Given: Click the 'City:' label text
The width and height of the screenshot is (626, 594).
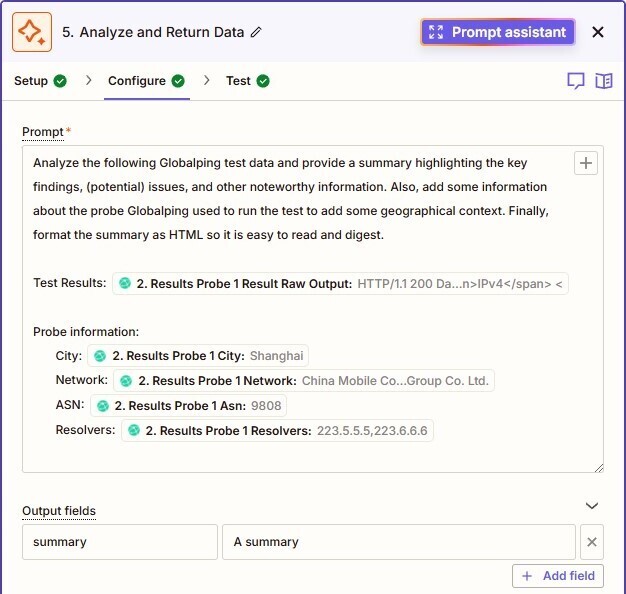Looking at the screenshot, I should [x=69, y=356].
